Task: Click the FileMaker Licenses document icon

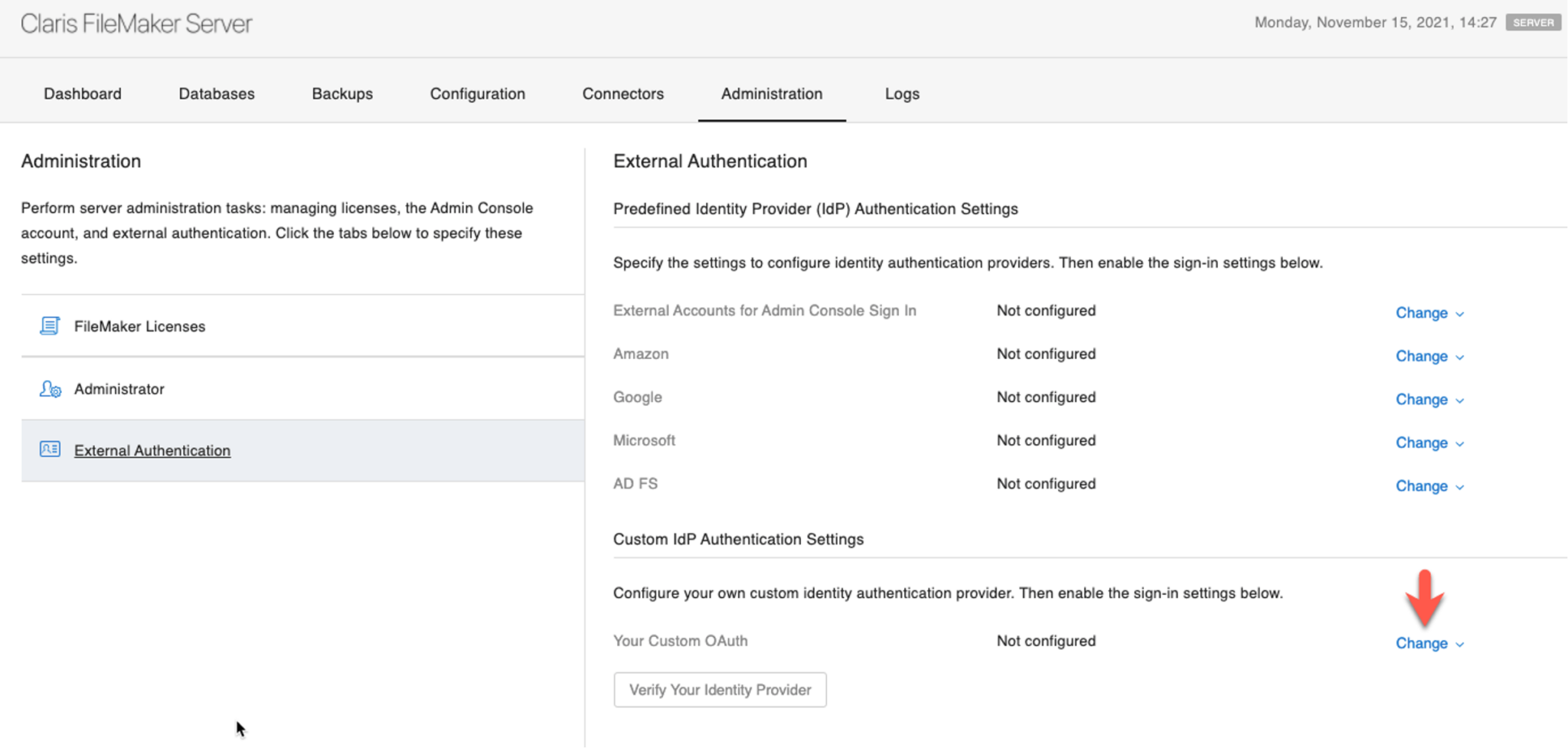Action: [49, 325]
